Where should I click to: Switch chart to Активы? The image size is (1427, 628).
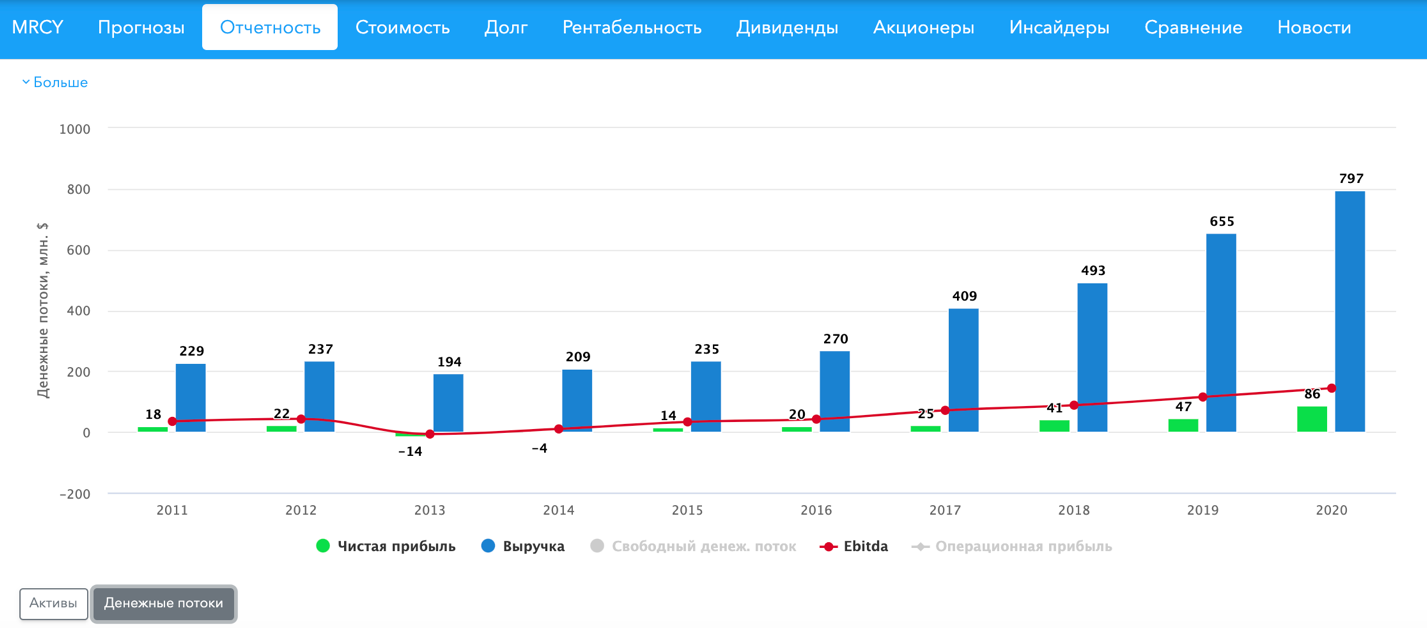tap(53, 603)
